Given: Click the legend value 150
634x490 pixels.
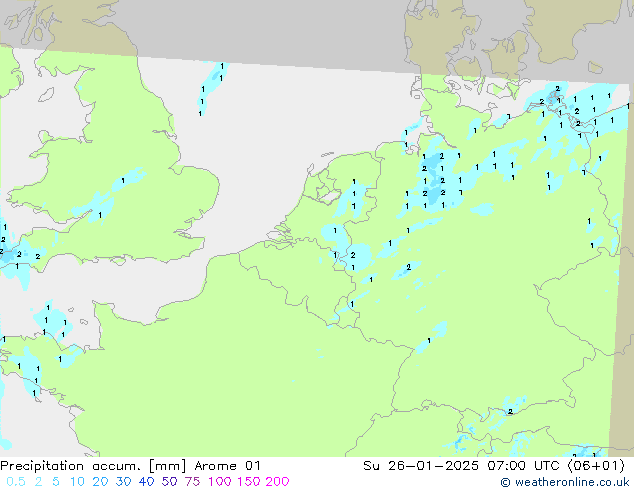Looking at the screenshot, I should click(x=249, y=482).
